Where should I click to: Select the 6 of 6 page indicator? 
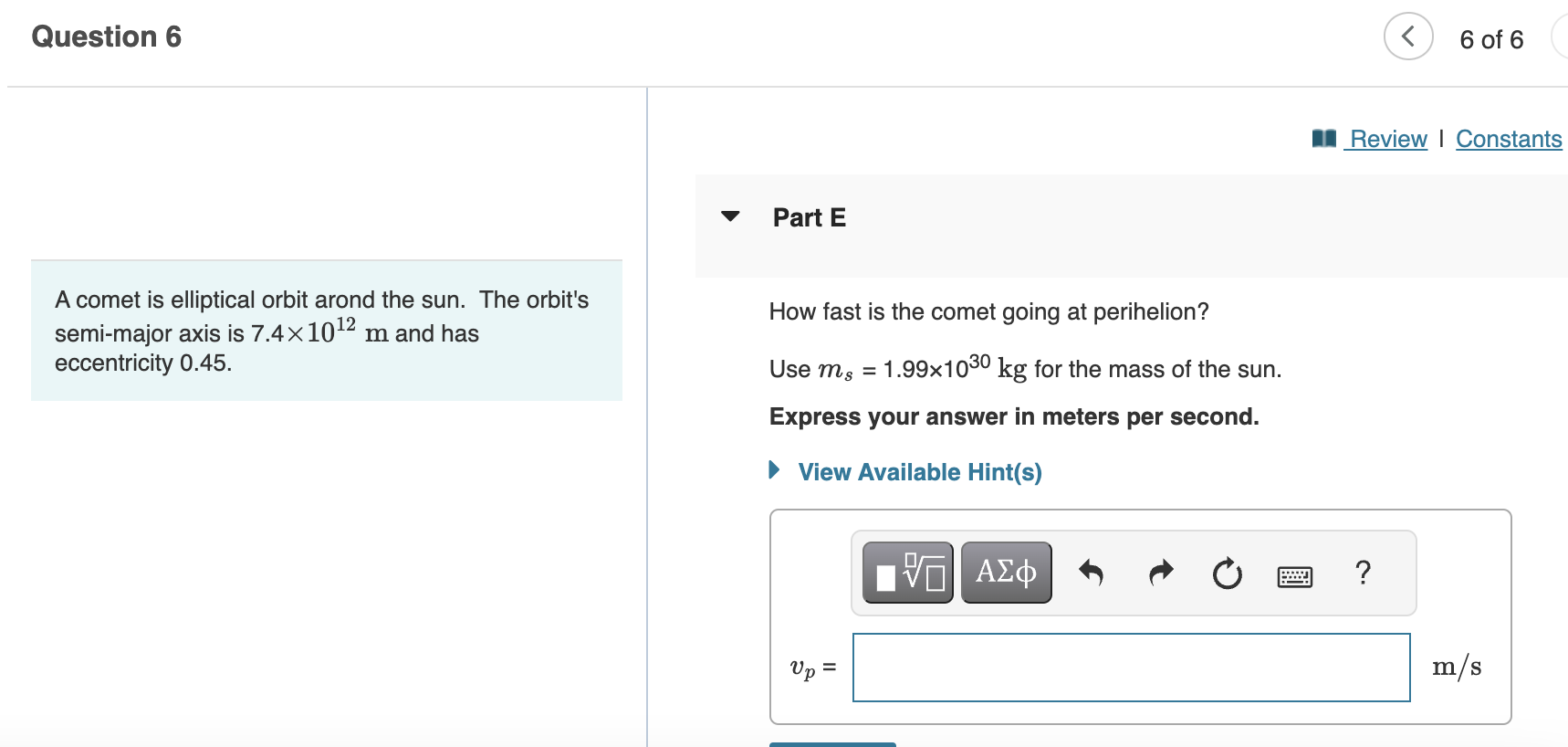[x=1491, y=39]
